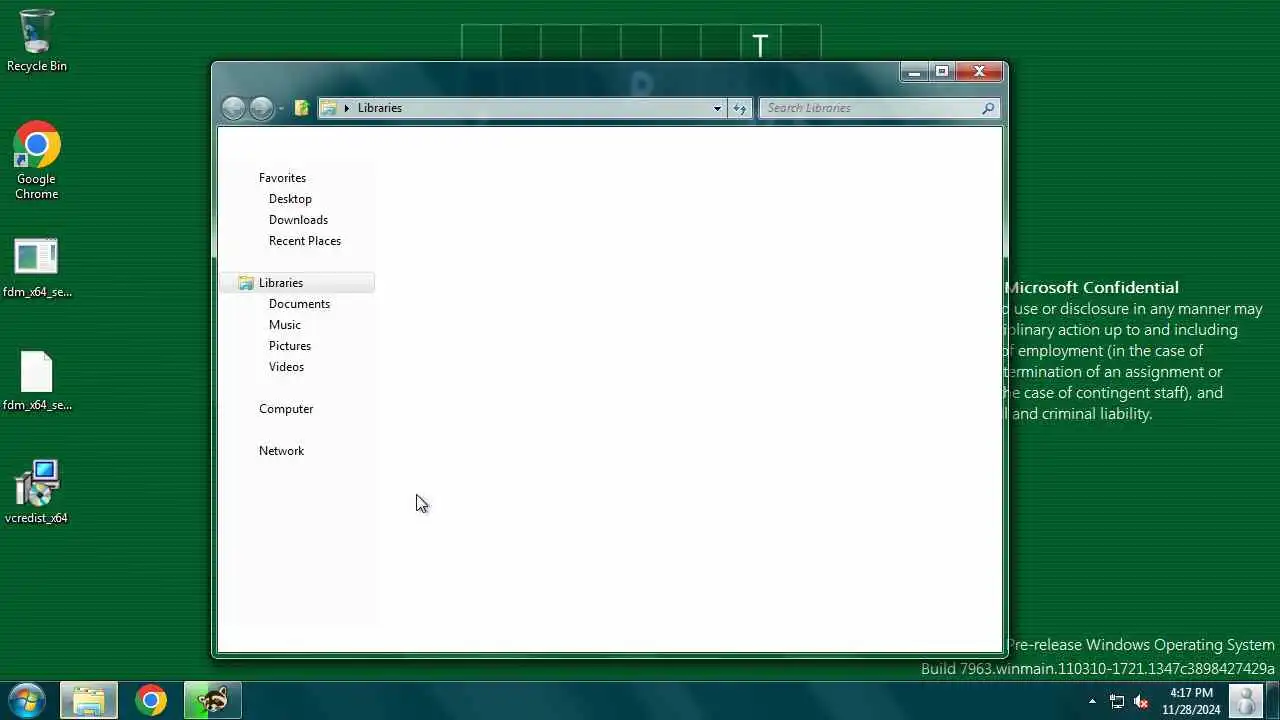Click the Show desktop strip at taskbar end
This screenshot has height=720, width=1280.
(1272, 701)
